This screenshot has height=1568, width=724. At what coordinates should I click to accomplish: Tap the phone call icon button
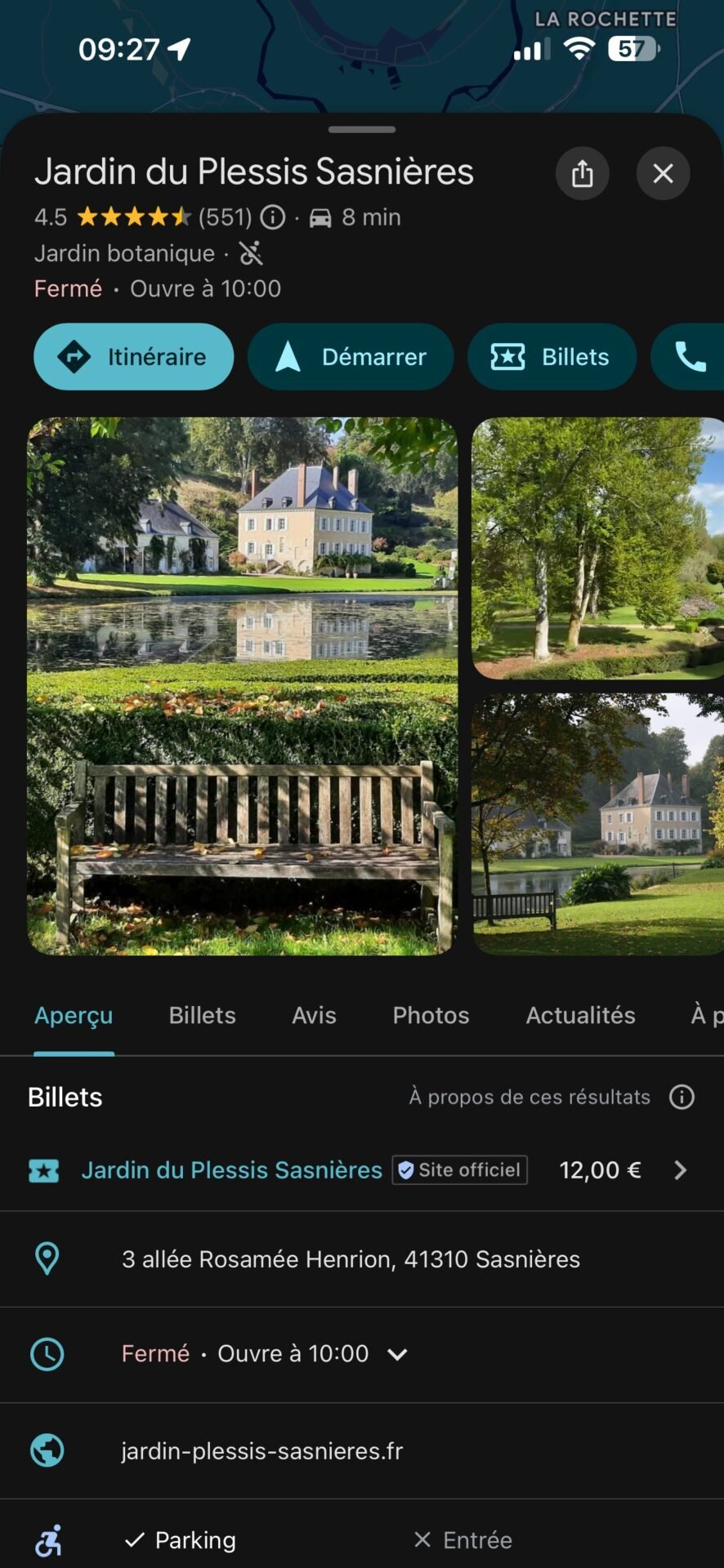(688, 357)
